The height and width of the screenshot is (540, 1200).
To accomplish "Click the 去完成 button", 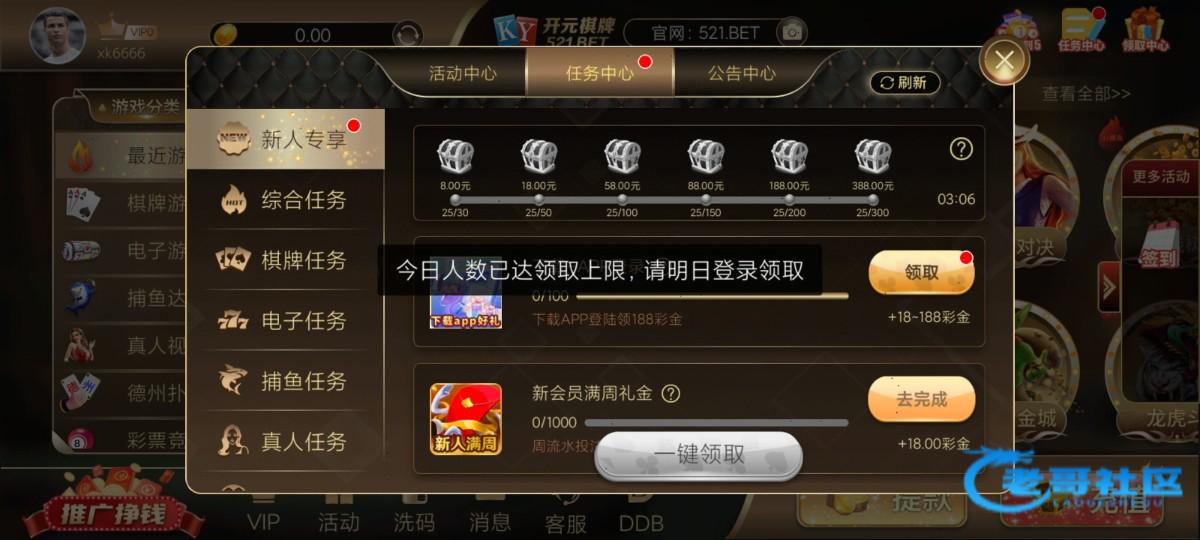I will [x=921, y=399].
